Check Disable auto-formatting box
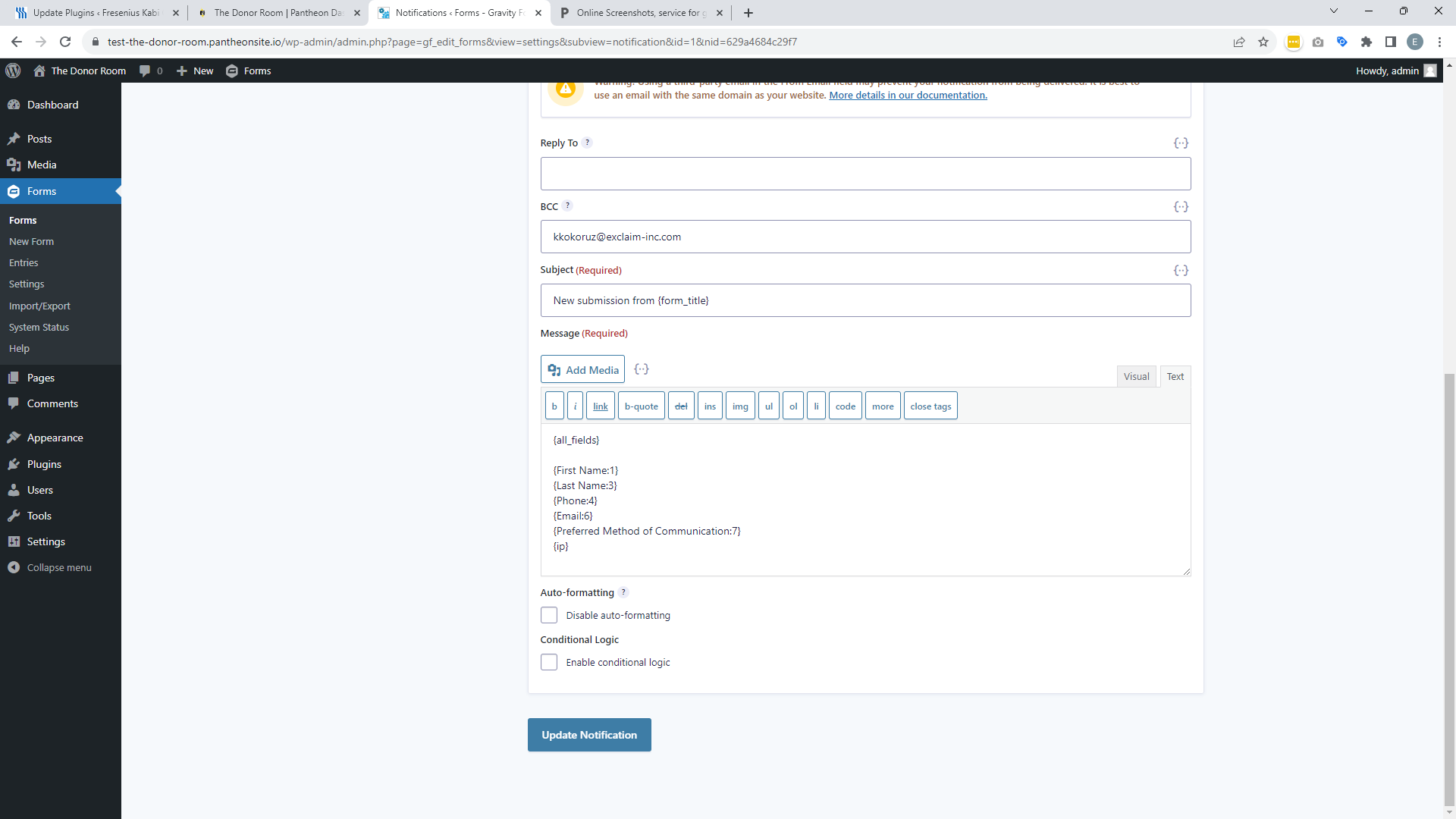Viewport: 1456px width, 819px height. click(549, 615)
